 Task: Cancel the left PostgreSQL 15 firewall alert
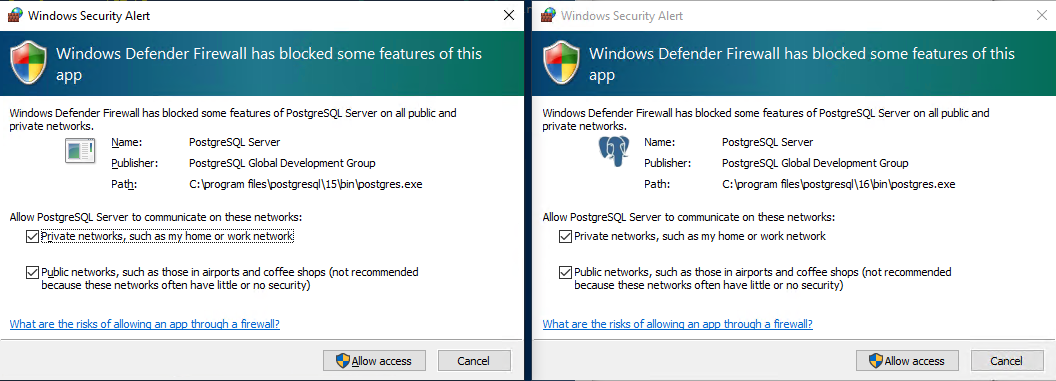point(473,361)
